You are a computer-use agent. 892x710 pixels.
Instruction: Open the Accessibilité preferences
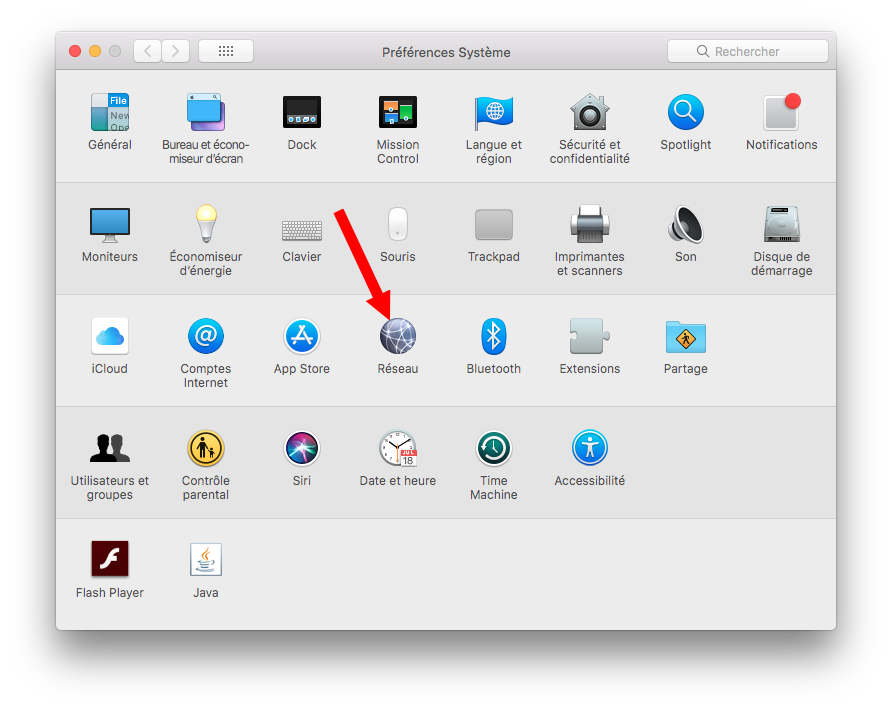(590, 448)
